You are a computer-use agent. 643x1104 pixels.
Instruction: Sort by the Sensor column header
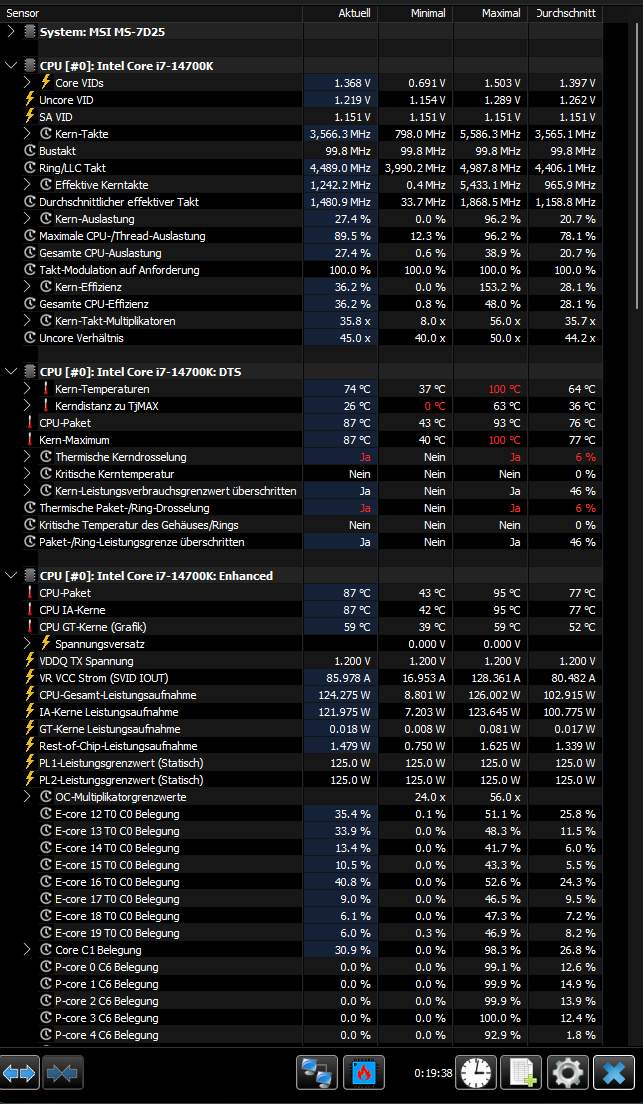pos(151,13)
